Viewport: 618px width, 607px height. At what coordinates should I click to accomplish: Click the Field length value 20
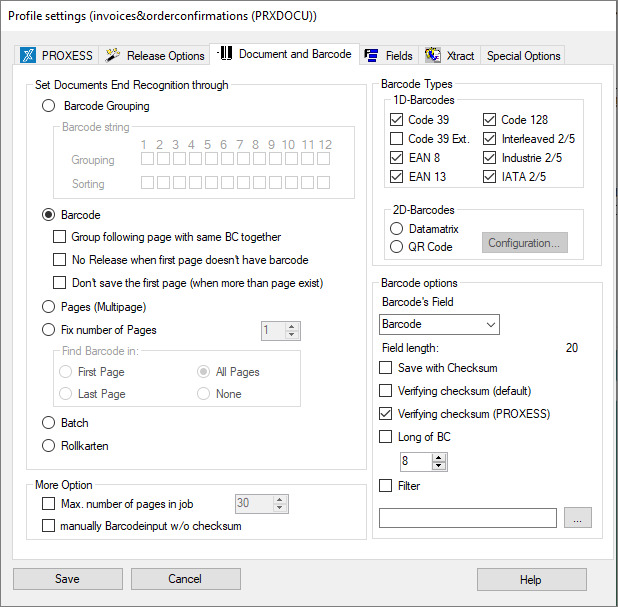point(572,348)
